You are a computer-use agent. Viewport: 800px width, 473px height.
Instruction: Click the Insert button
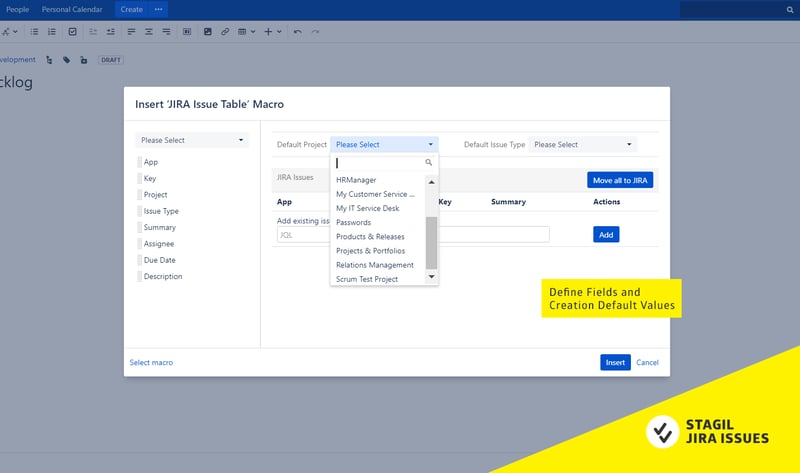click(x=615, y=362)
